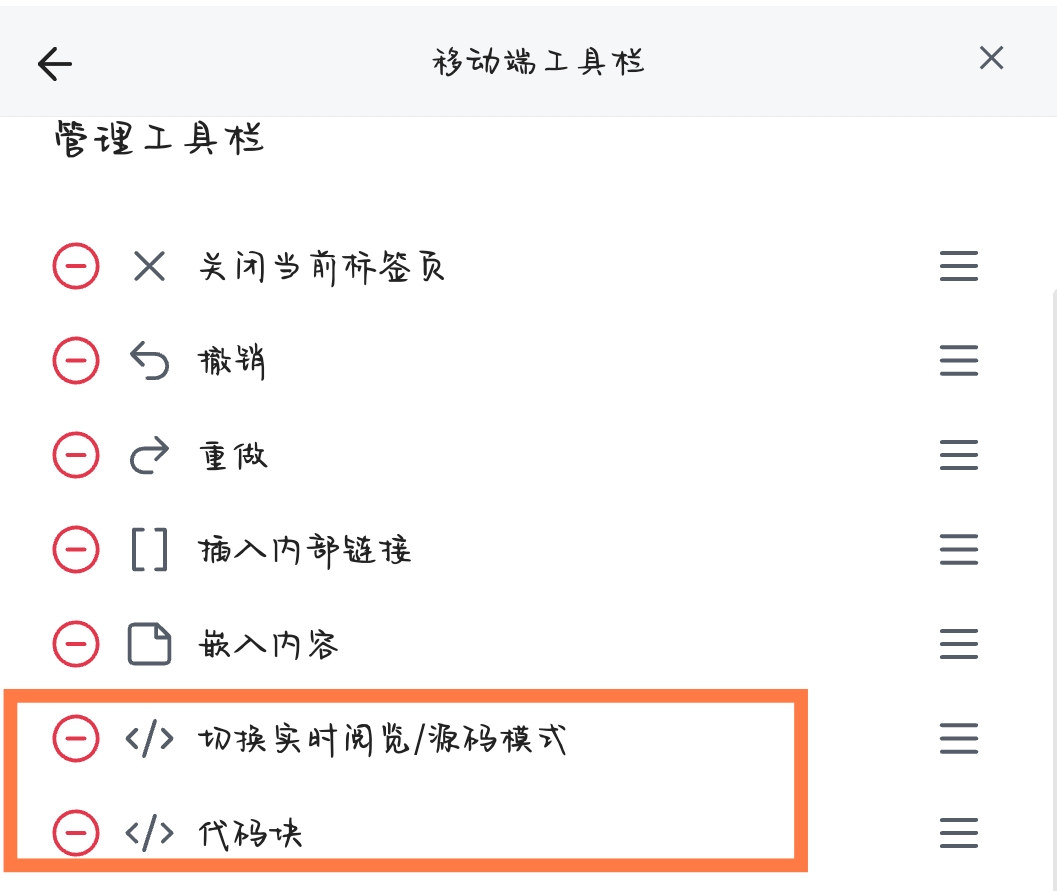Select the 重做 redo arrow icon
This screenshot has height=891, width=1057.
[149, 455]
